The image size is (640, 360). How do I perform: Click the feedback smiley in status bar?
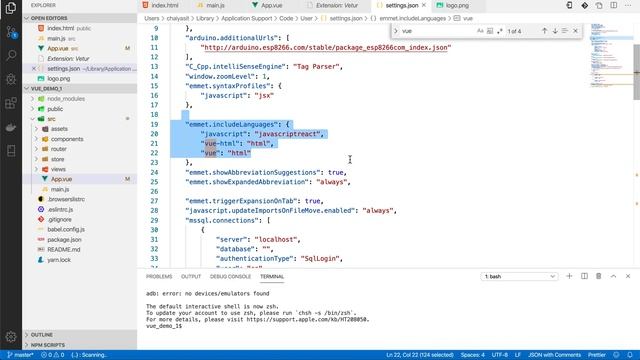[x=616, y=355]
